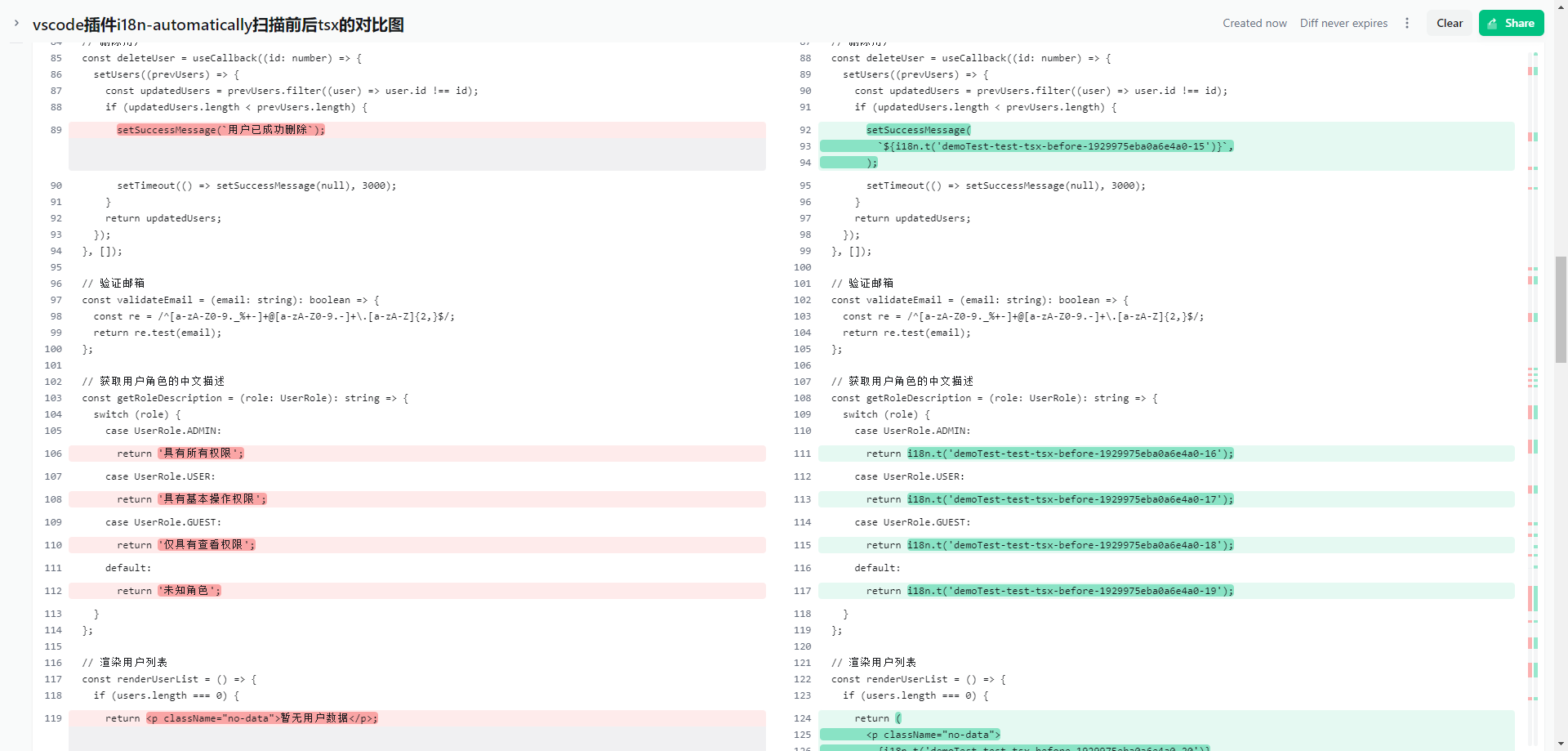
Task: Click removed line 119 with no-data paragraph
Action: click(x=261, y=718)
